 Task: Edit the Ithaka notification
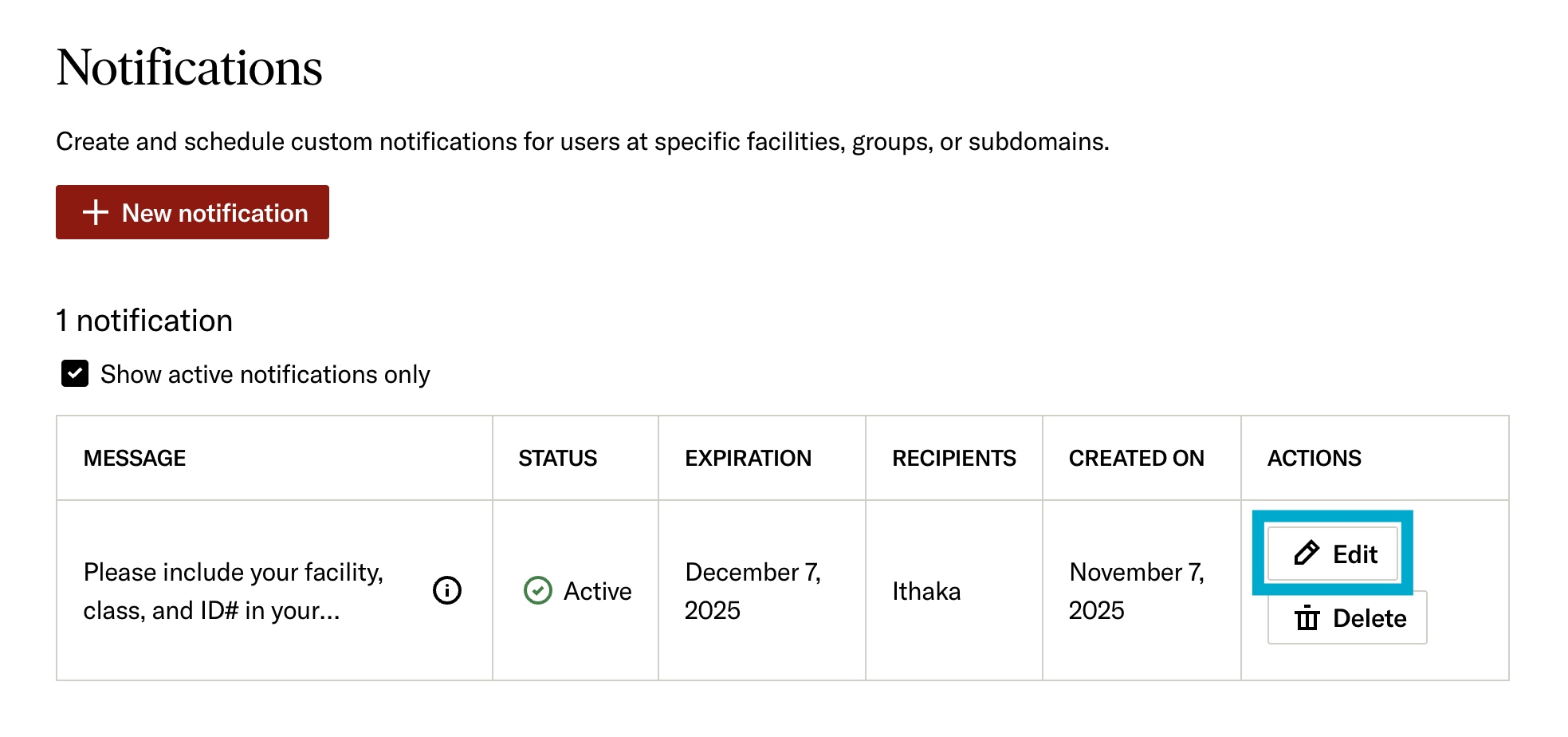click(x=1333, y=554)
